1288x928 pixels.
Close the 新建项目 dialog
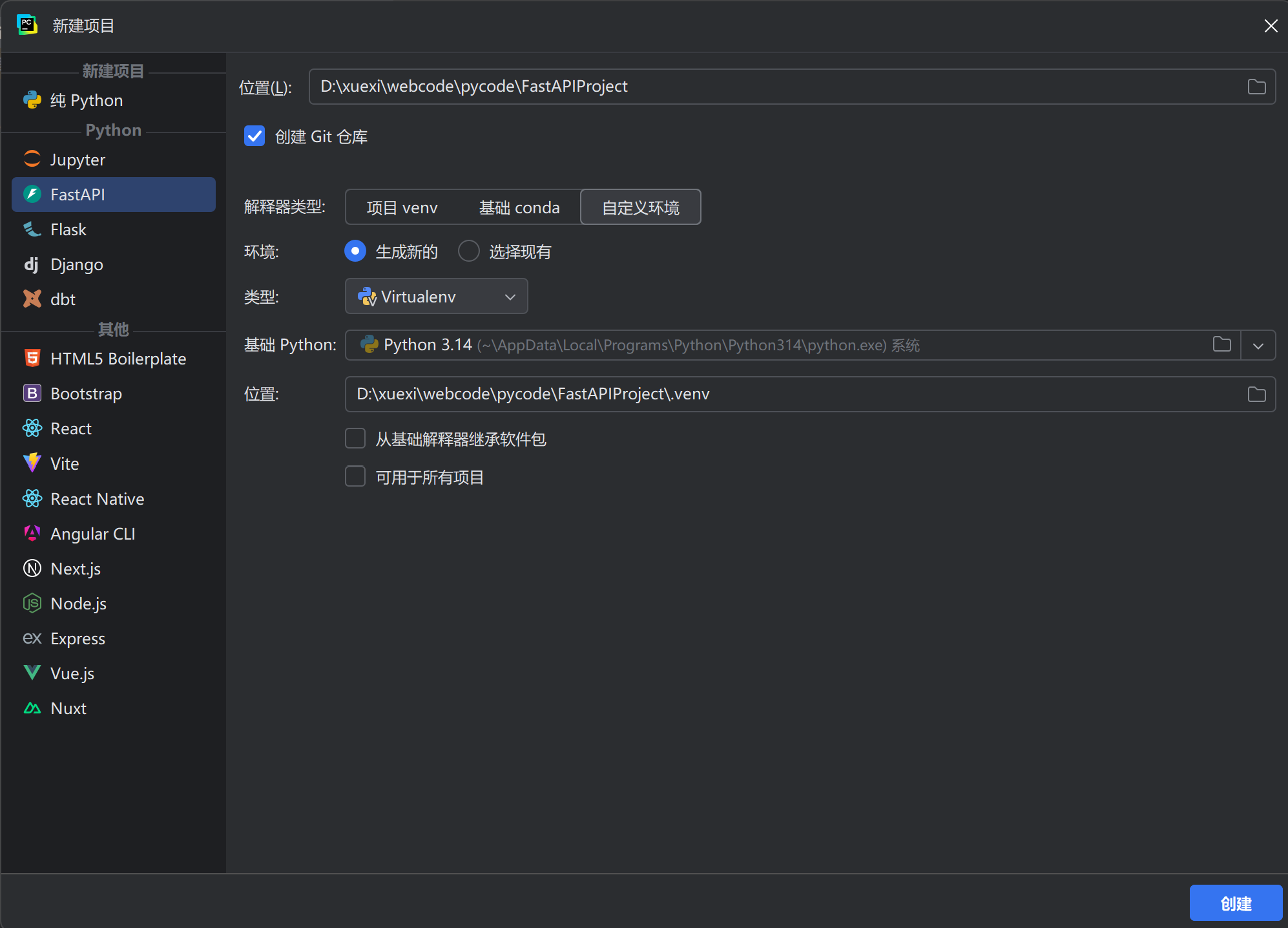pos(1271,26)
